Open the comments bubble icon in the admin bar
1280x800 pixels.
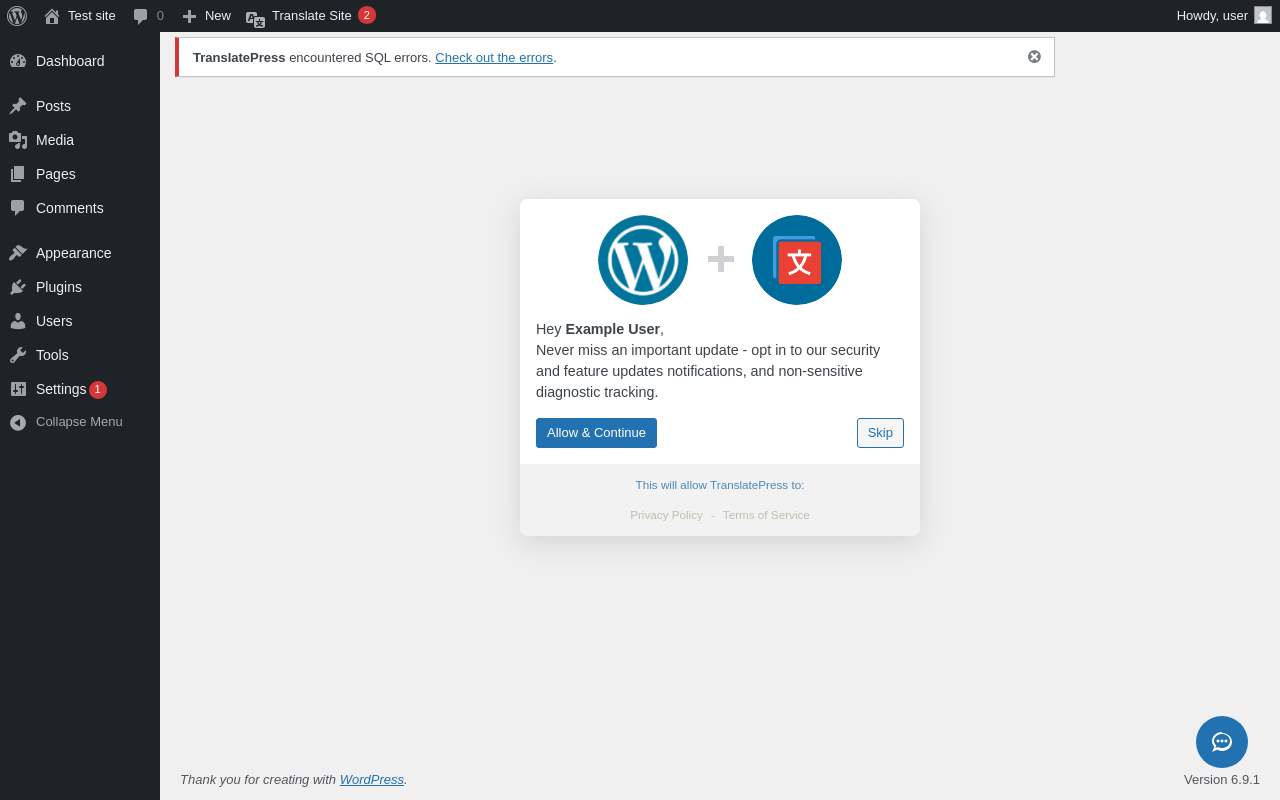(x=140, y=16)
